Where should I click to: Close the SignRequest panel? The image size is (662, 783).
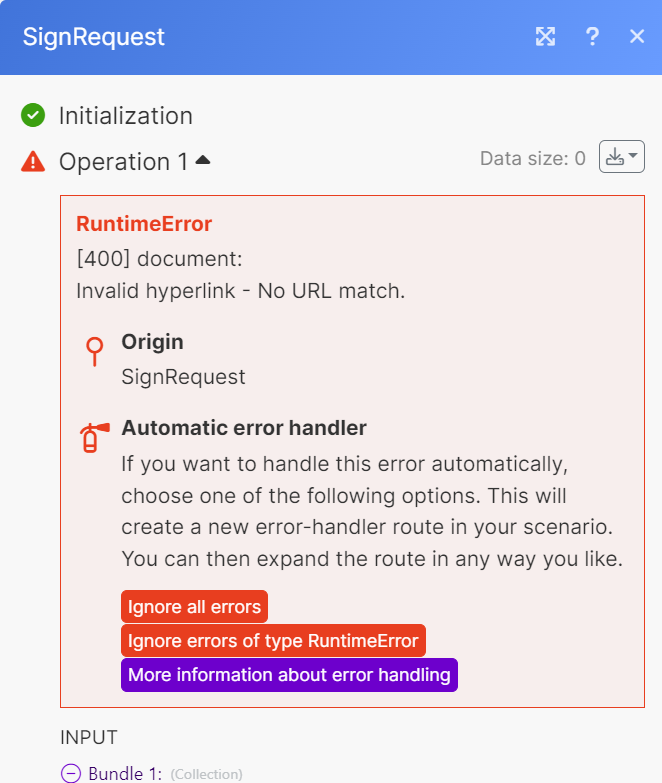(637, 37)
